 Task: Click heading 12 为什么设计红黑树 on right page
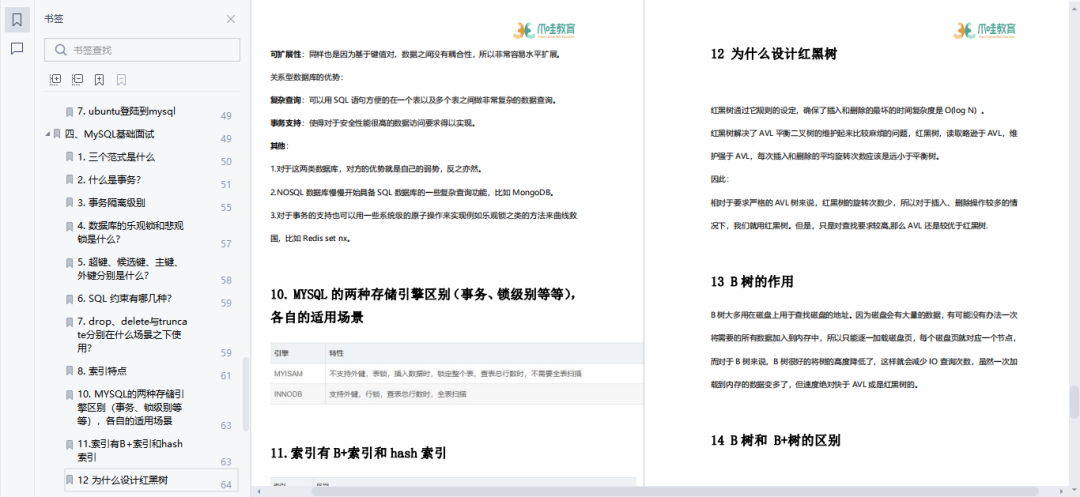[x=773, y=54]
